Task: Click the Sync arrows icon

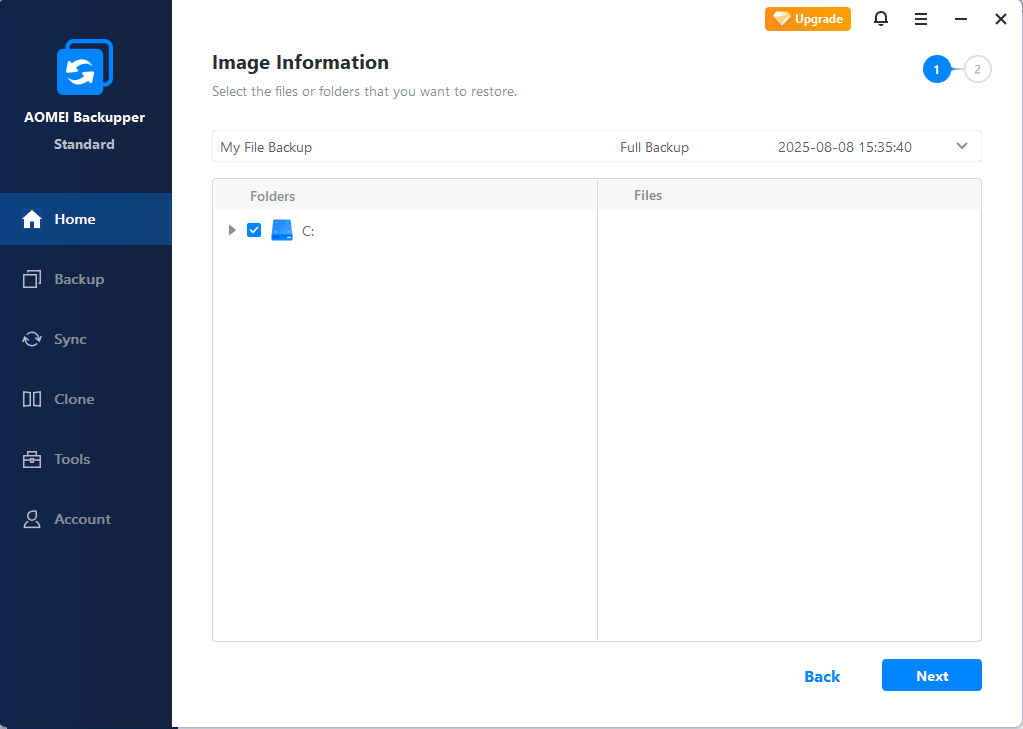Action: [x=32, y=339]
